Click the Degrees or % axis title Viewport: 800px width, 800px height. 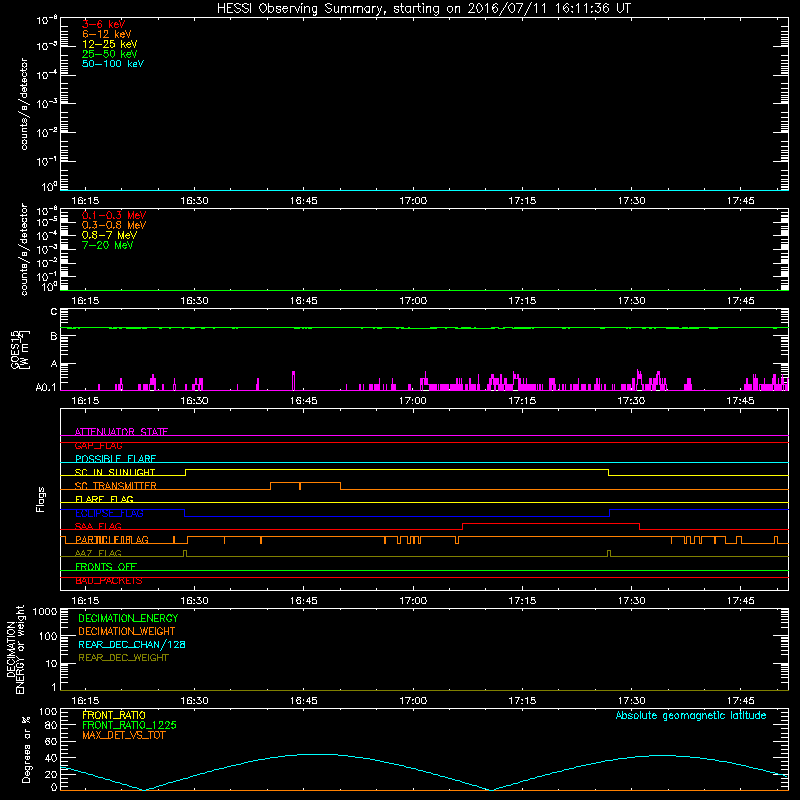click(26, 749)
